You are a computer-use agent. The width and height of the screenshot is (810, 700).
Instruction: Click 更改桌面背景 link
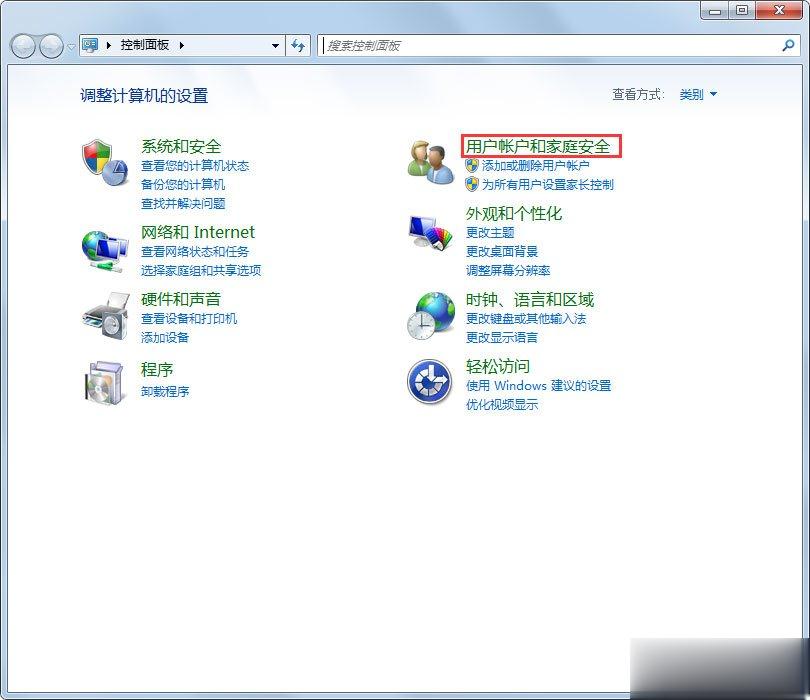[502, 252]
